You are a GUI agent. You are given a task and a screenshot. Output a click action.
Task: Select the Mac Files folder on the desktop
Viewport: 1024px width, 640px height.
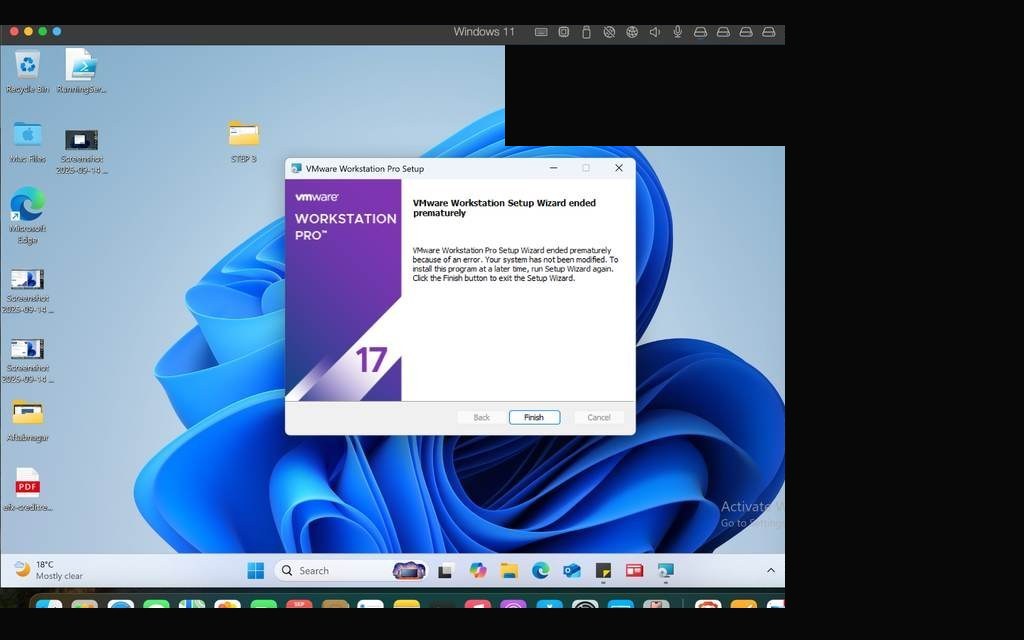point(27,142)
